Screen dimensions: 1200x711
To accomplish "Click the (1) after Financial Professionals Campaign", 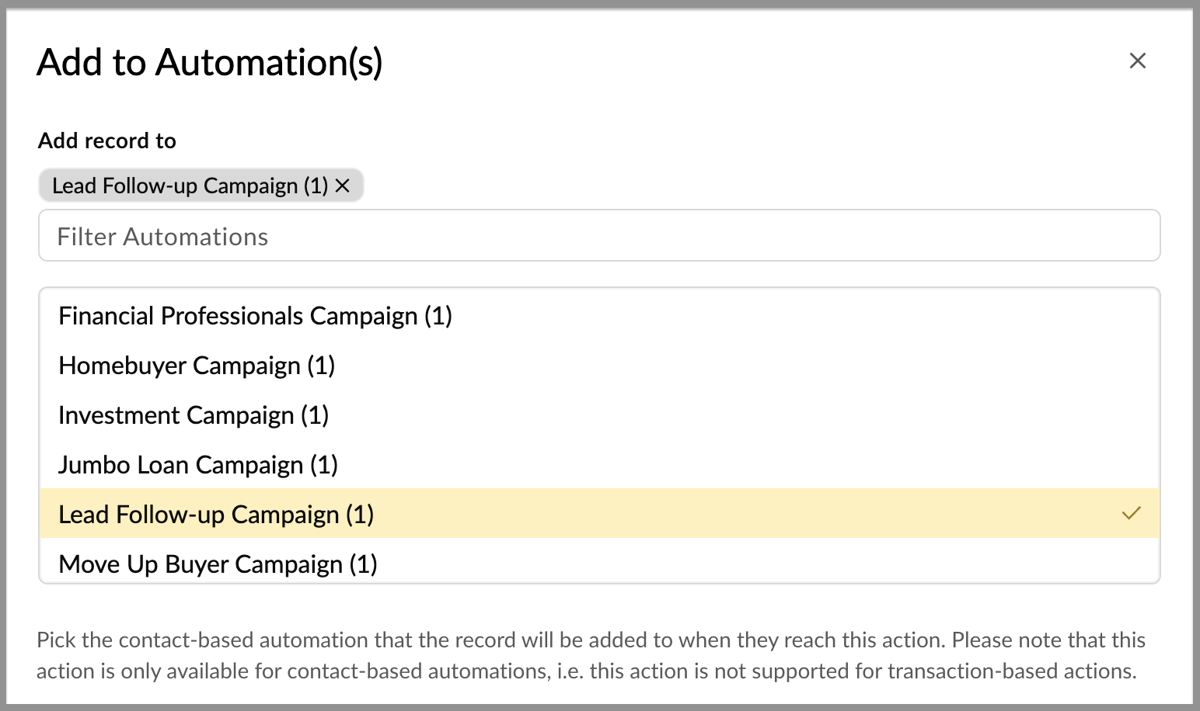I will 438,316.
